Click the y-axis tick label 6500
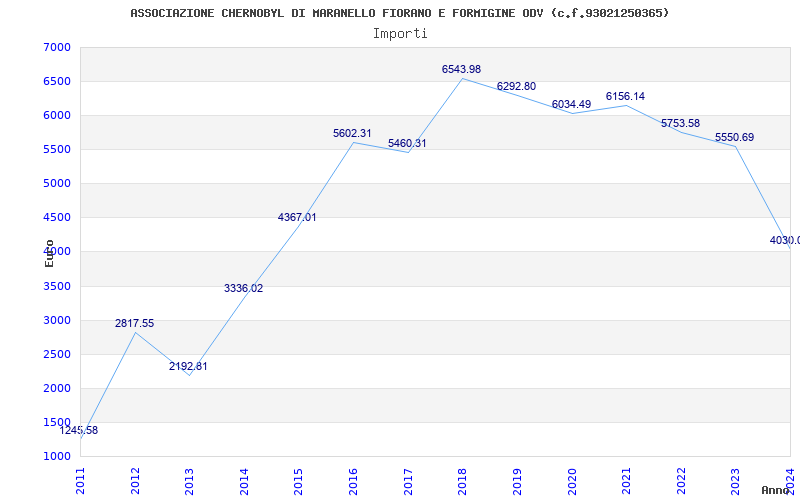 click(57, 82)
